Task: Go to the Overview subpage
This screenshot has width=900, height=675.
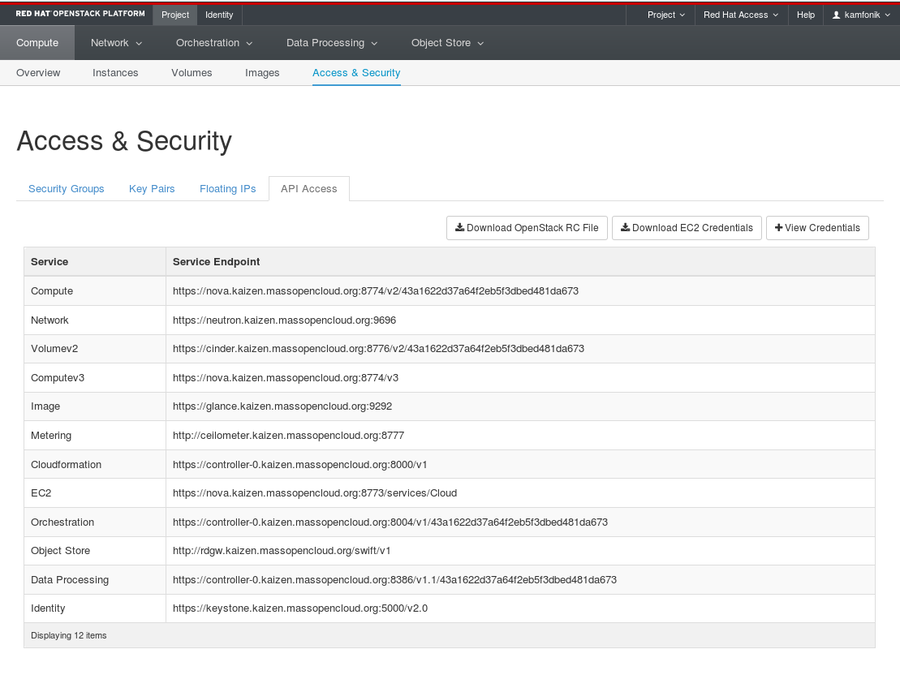Action: 38,73
